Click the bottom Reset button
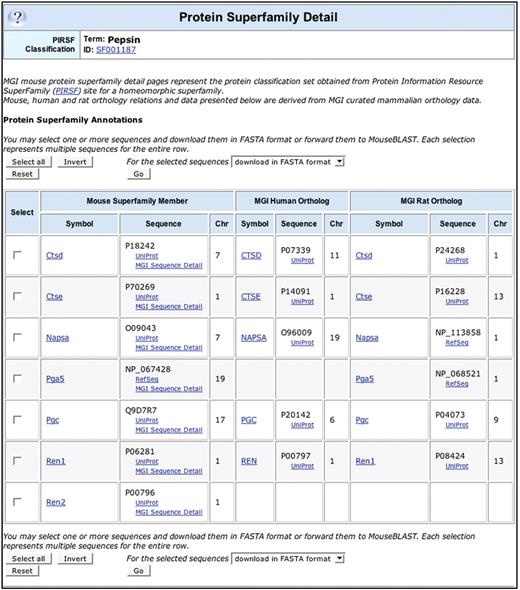Viewport: 520px width, 590px height. click(x=22, y=571)
